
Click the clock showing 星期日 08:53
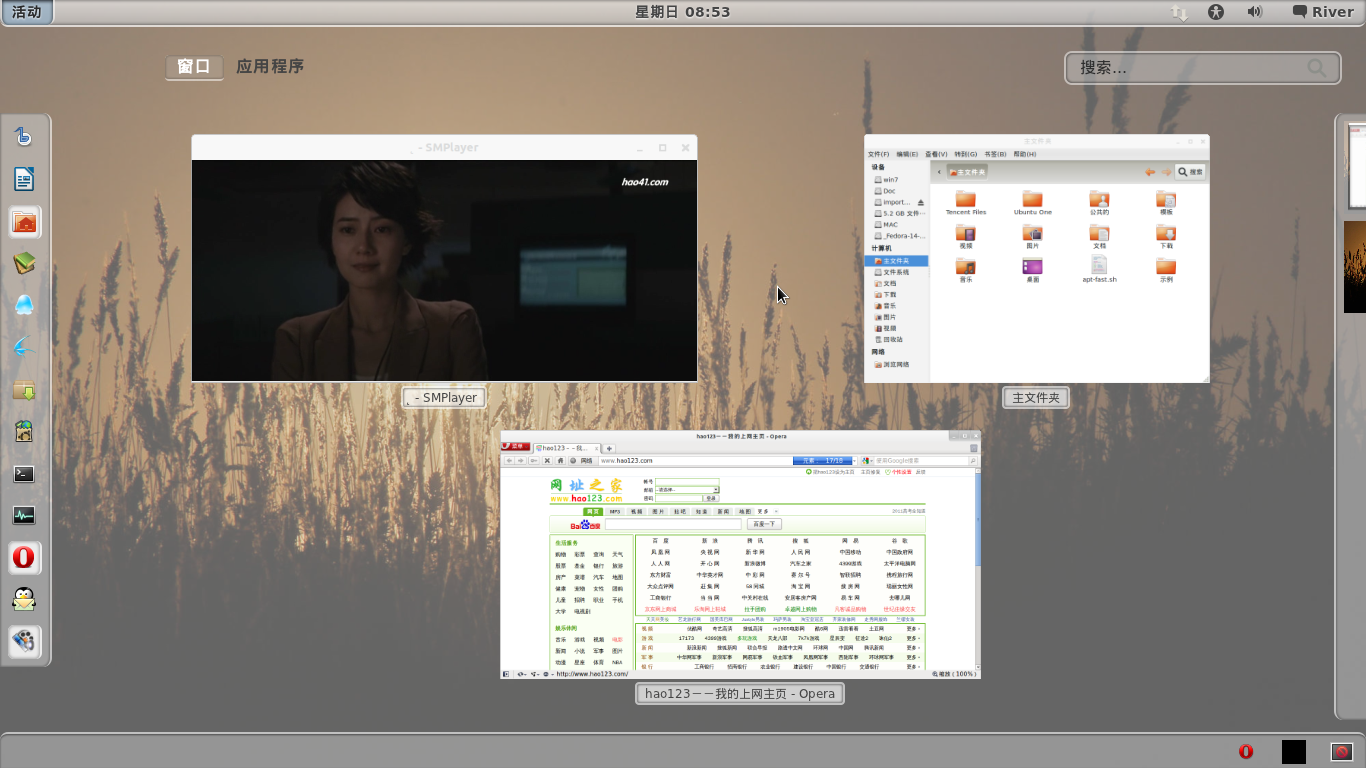pos(683,12)
